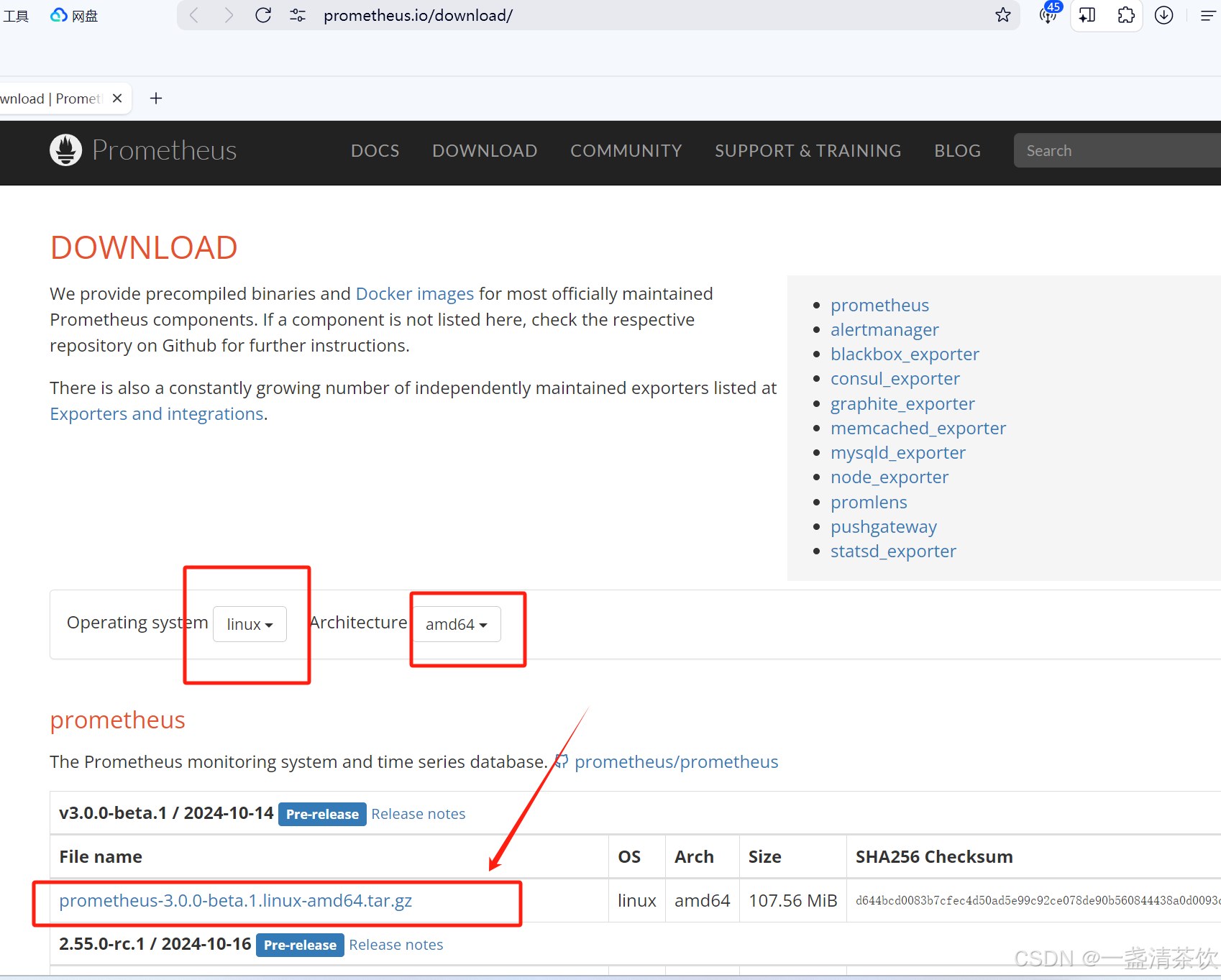Click the Search input field

point(1117,150)
